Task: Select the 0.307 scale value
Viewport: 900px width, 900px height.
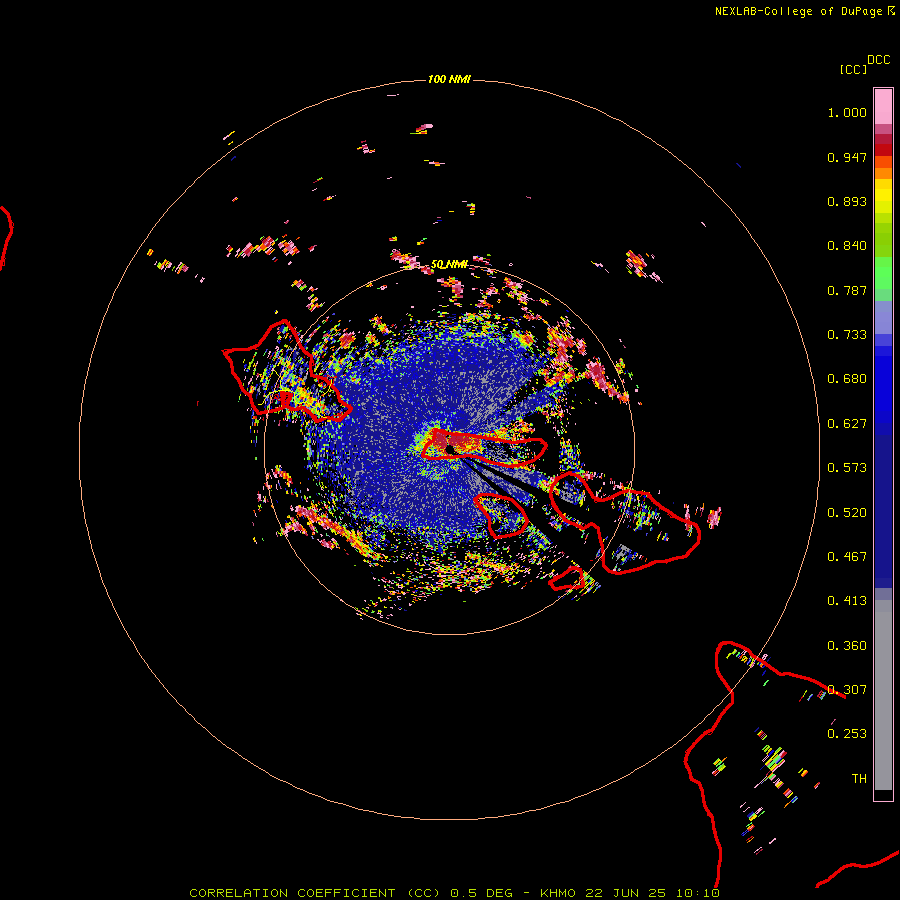Action: [847, 690]
